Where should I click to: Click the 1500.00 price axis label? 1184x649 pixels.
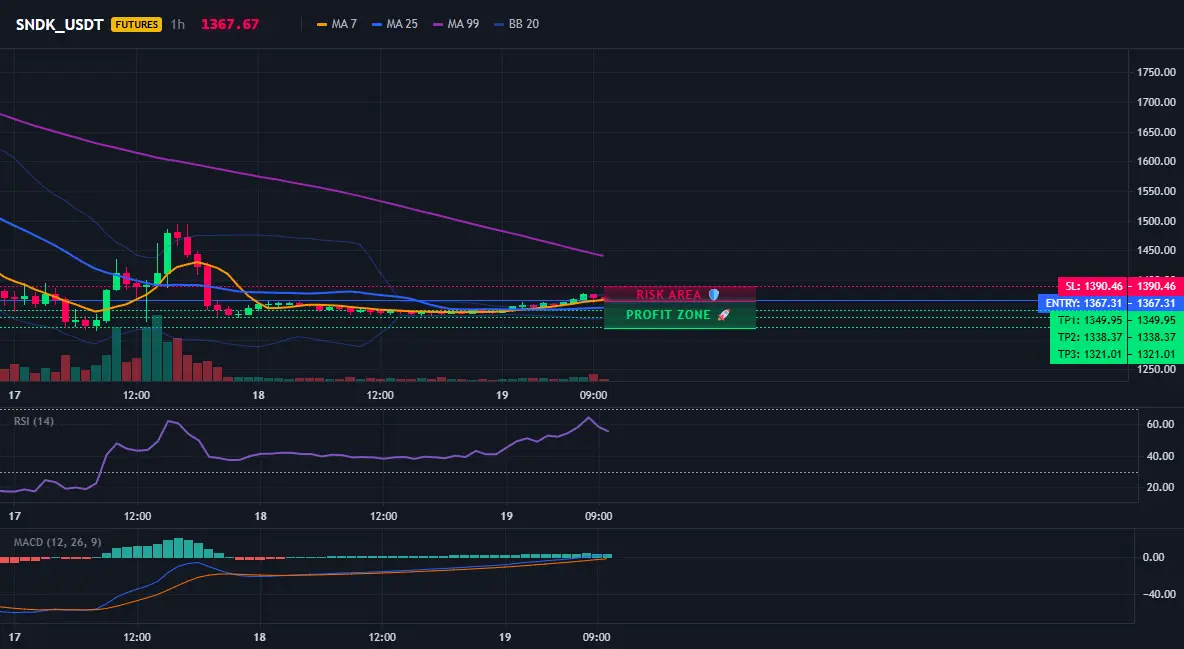(1156, 221)
